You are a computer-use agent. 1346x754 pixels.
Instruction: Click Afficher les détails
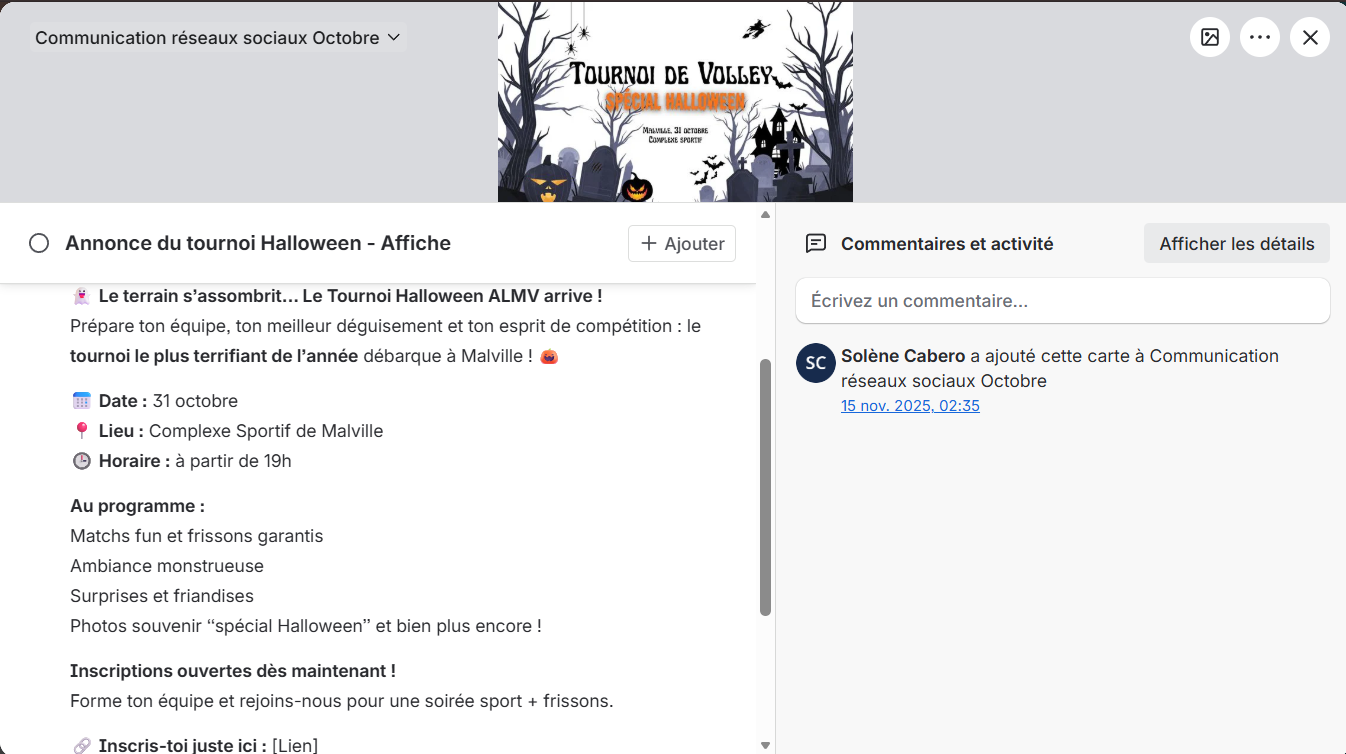[1236, 244]
